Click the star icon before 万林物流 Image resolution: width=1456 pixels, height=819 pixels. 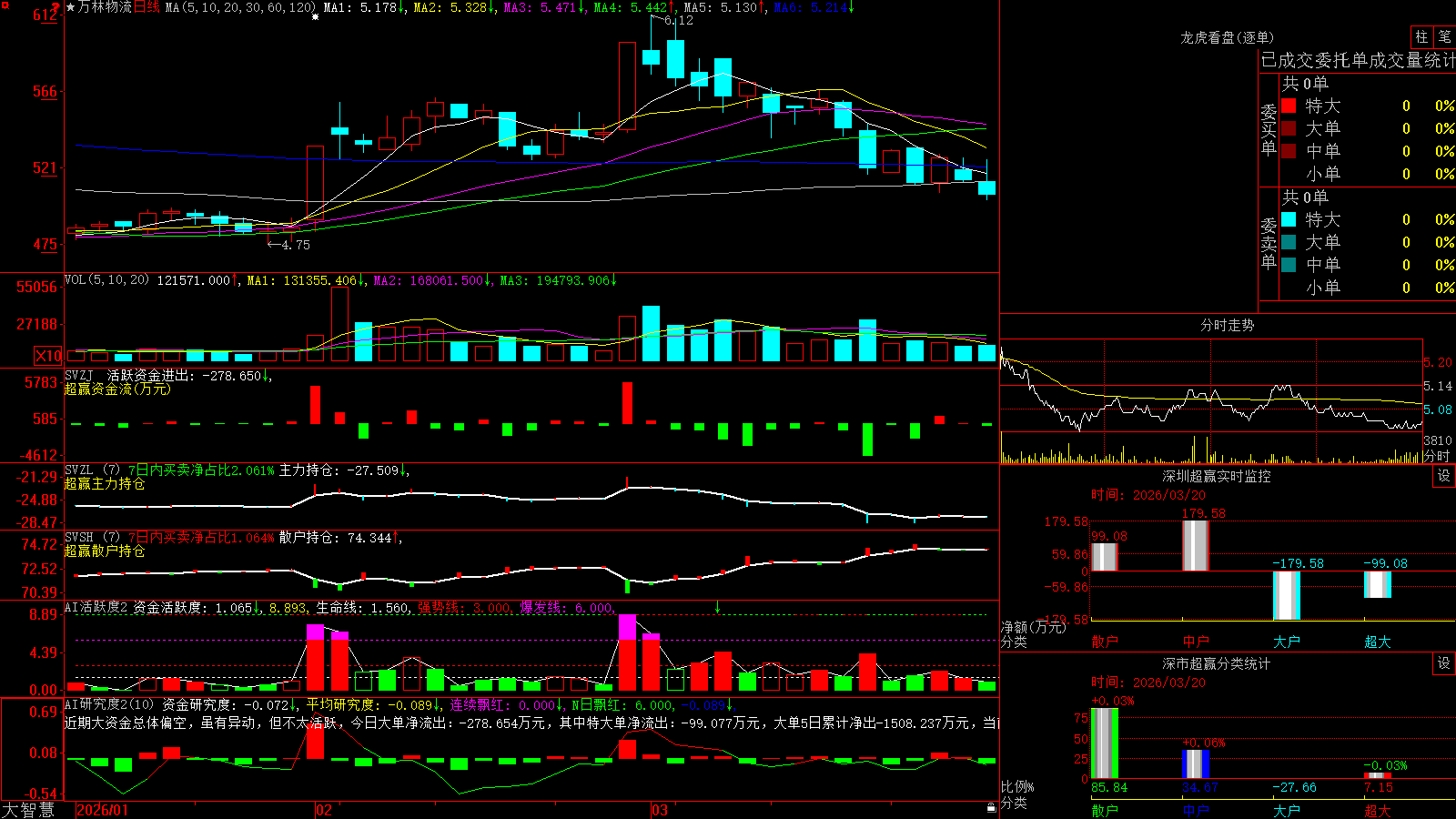click(x=71, y=7)
